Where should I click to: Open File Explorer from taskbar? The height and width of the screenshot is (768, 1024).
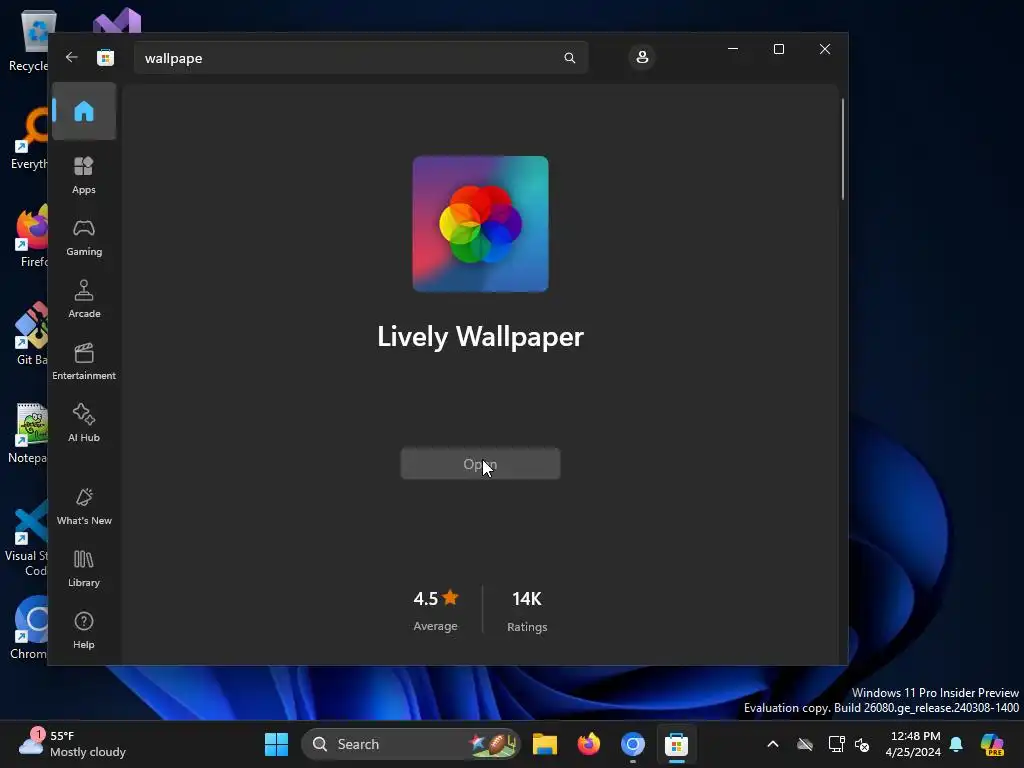tap(545, 744)
